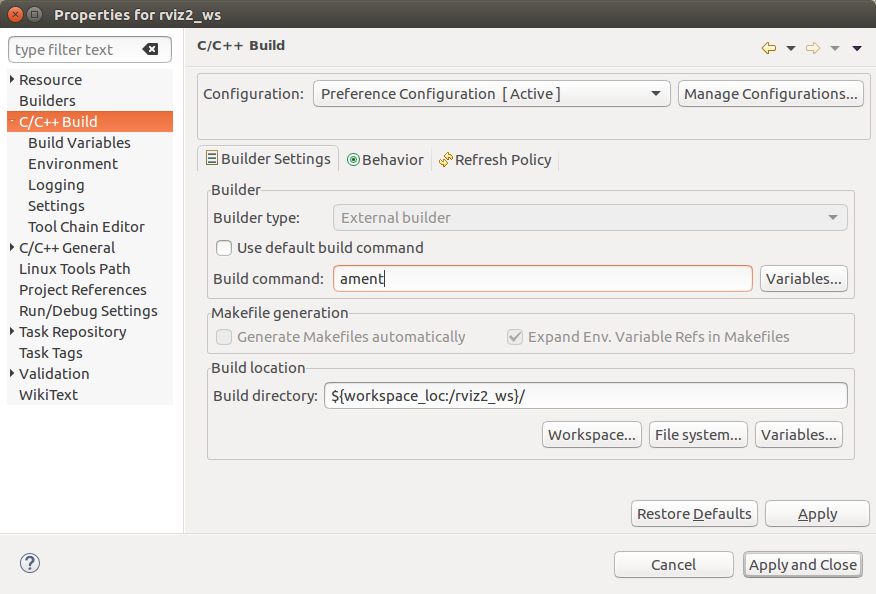
Task: Expand the C/C++ General tree node
Action: (x=12, y=248)
